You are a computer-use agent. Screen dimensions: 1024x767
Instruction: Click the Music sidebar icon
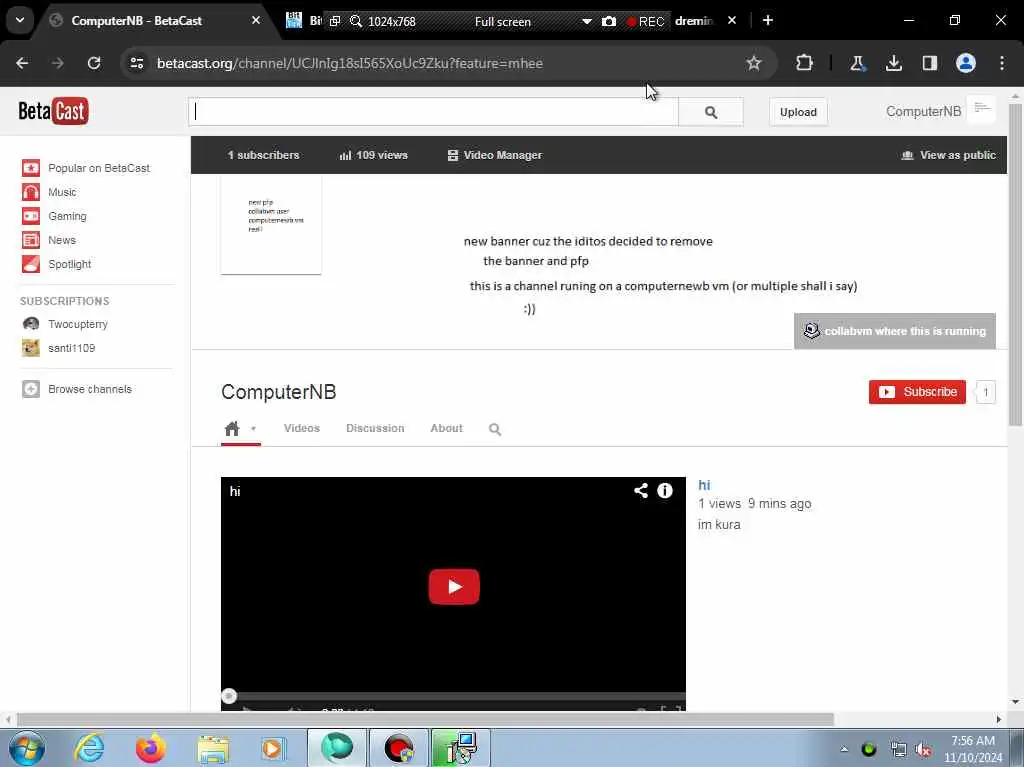tap(31, 192)
